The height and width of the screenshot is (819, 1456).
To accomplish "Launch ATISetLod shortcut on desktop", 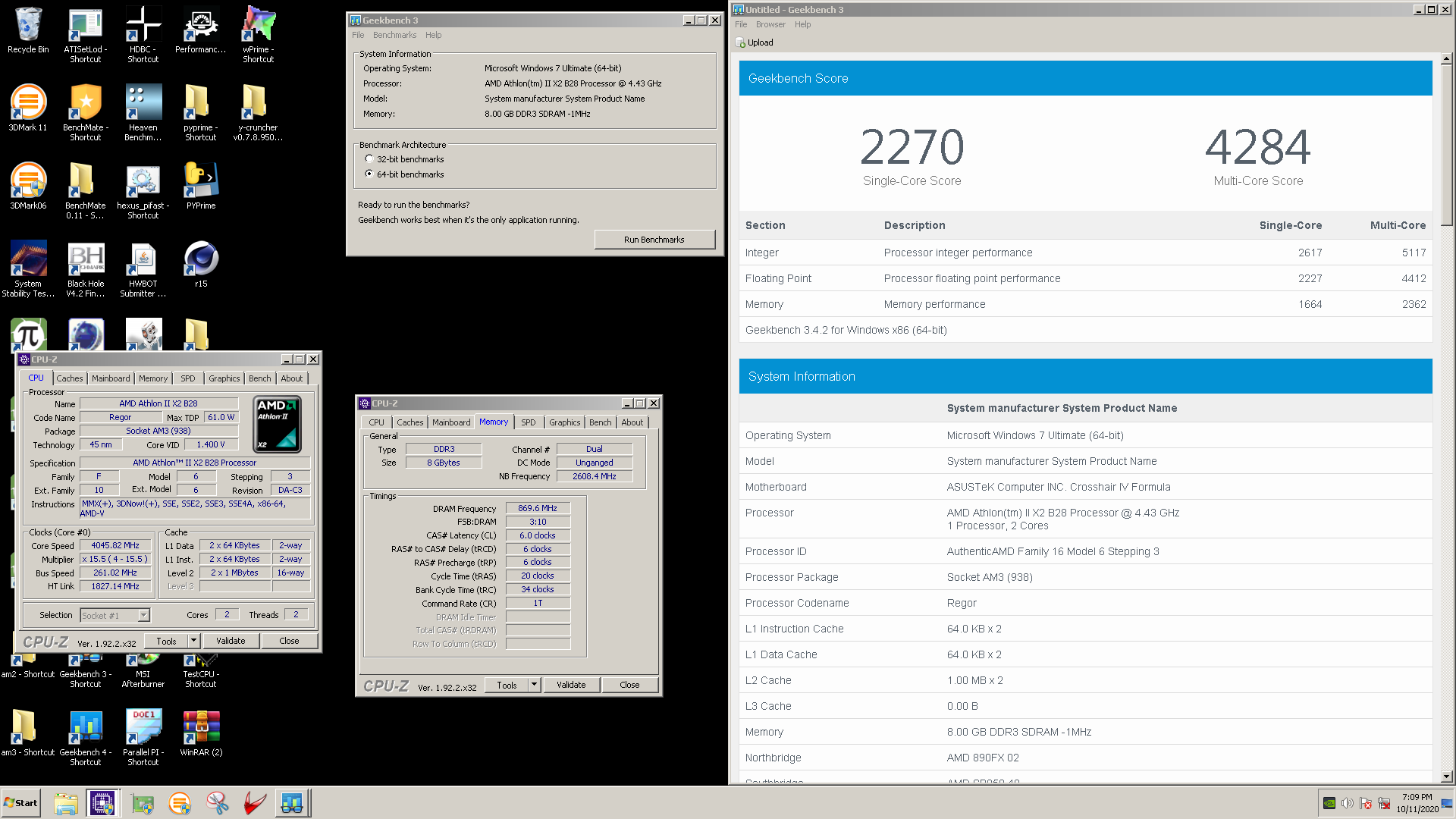I will [85, 34].
